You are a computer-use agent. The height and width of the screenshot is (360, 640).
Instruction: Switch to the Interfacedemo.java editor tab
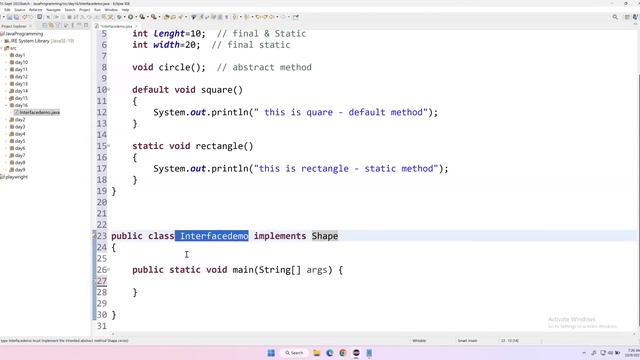pos(117,26)
